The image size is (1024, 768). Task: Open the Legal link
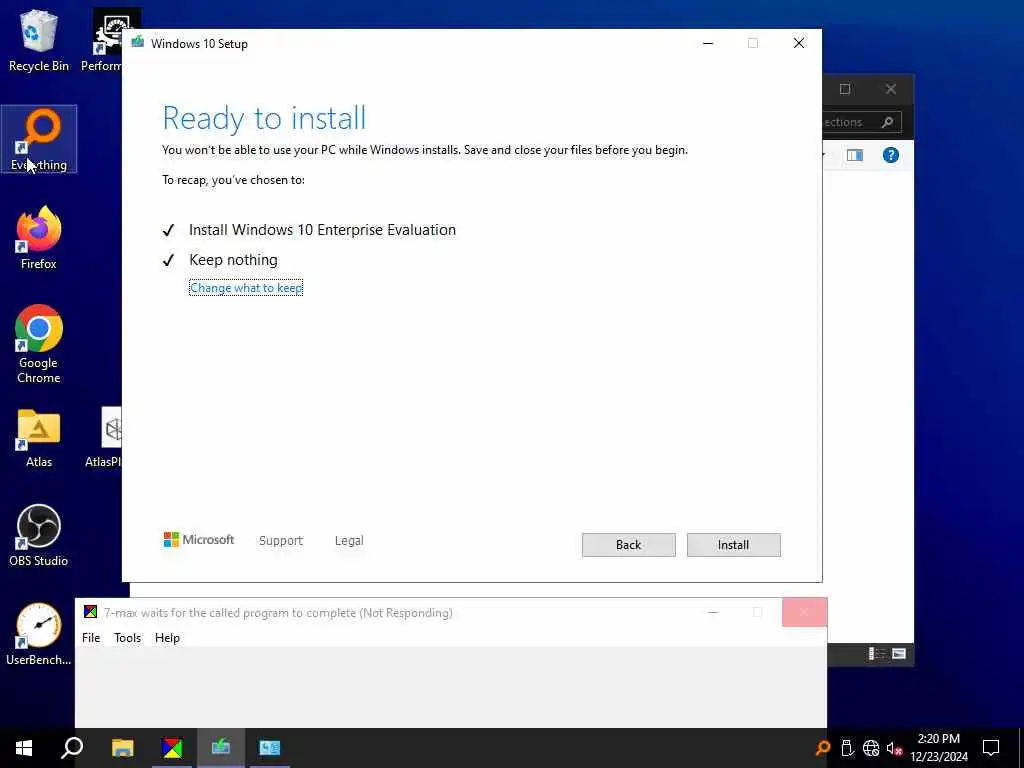pos(349,541)
